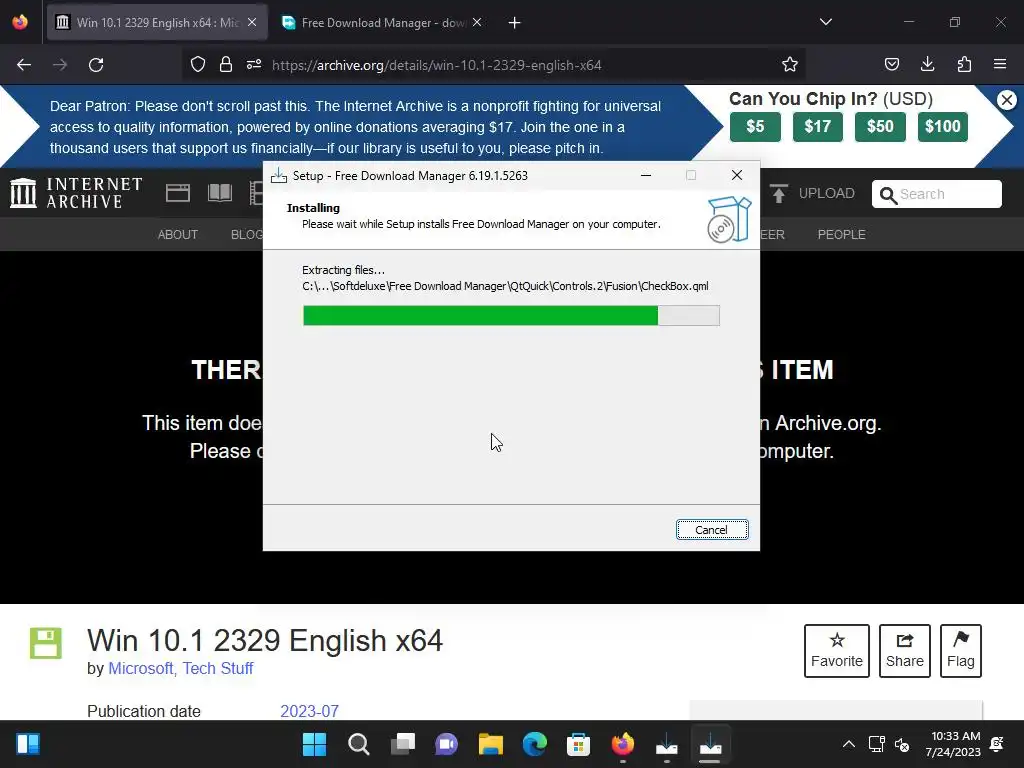Launch Microsoft Edge from taskbar
The height and width of the screenshot is (768, 1024).
click(x=534, y=744)
